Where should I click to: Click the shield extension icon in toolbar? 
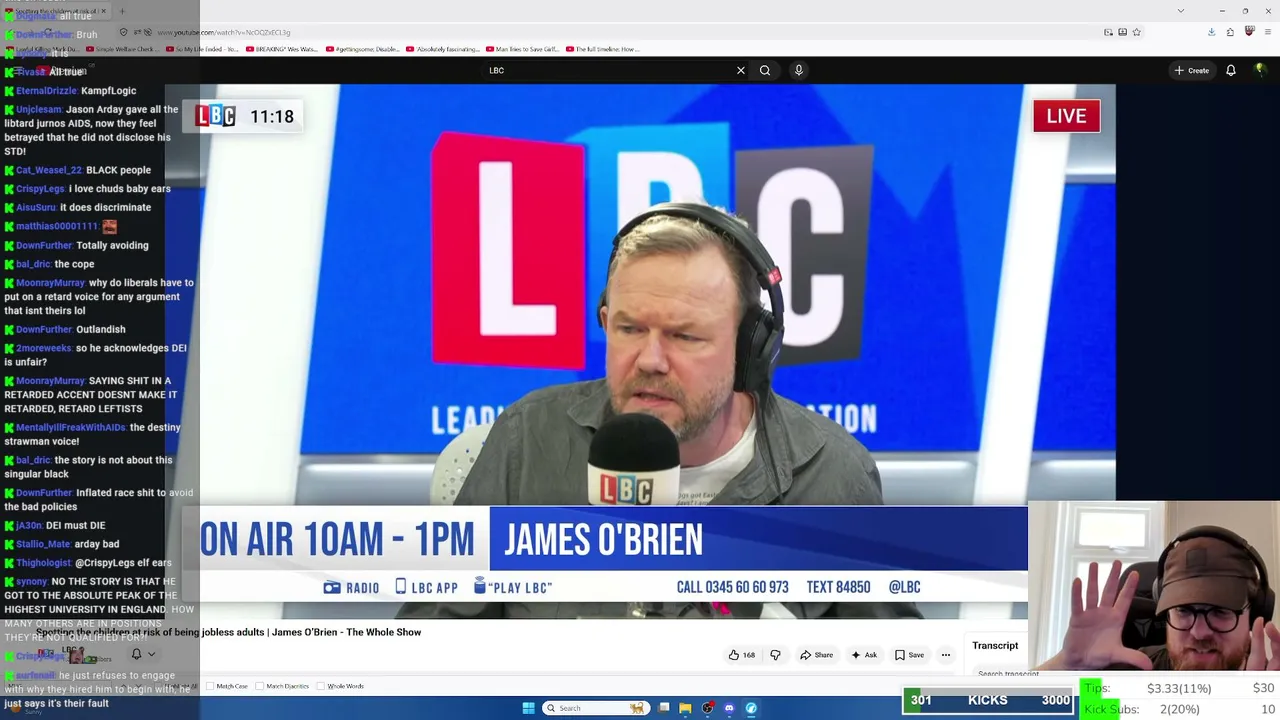click(1249, 32)
